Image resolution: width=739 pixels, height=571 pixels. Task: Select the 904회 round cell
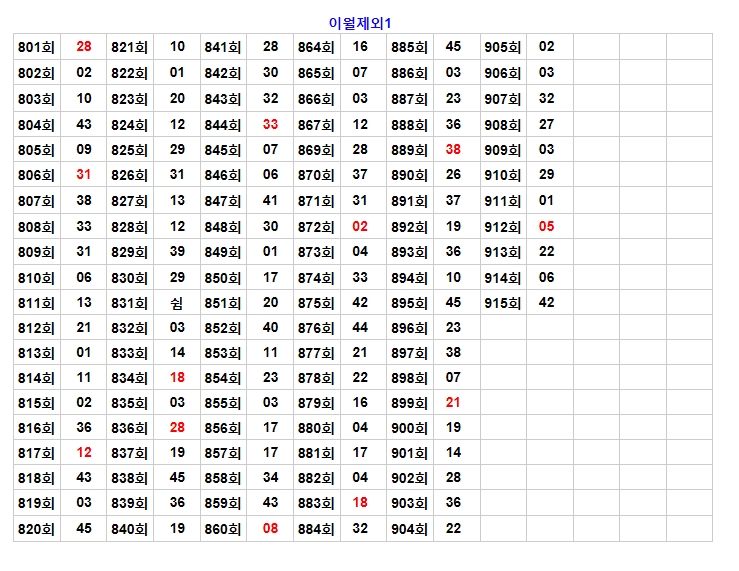click(x=409, y=529)
